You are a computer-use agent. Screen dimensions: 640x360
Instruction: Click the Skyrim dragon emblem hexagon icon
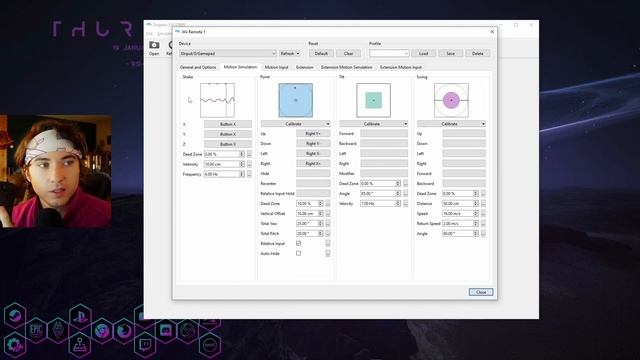[x=58, y=330]
